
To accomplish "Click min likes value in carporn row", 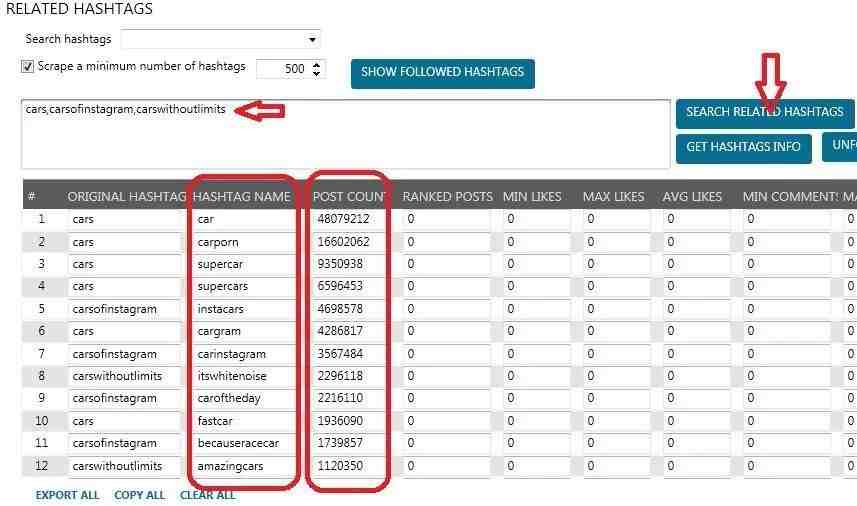I will click(x=536, y=242).
